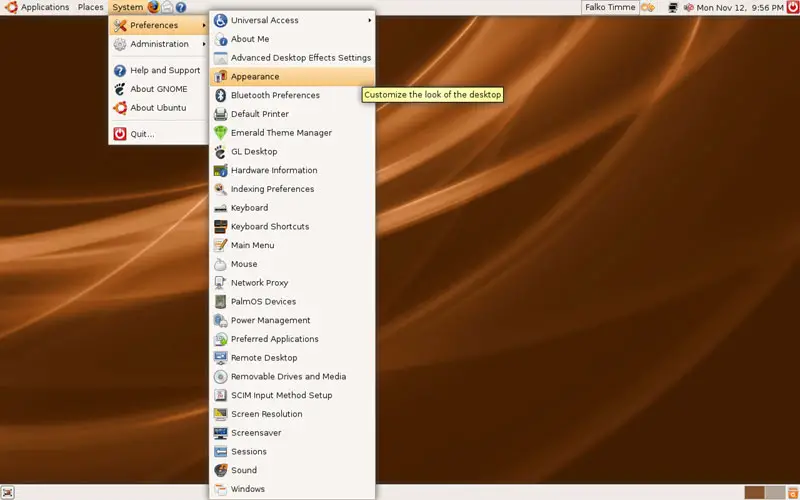The height and width of the screenshot is (500, 800).
Task: Close the System menu in top panel
Action: tap(128, 7)
